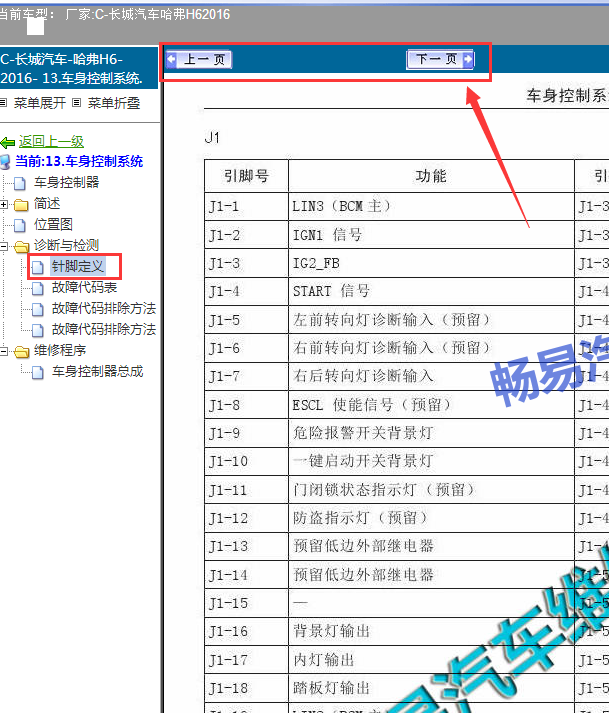609x713 pixels.
Task: Click the 维修程序 open folder icon
Action: (x=21, y=351)
